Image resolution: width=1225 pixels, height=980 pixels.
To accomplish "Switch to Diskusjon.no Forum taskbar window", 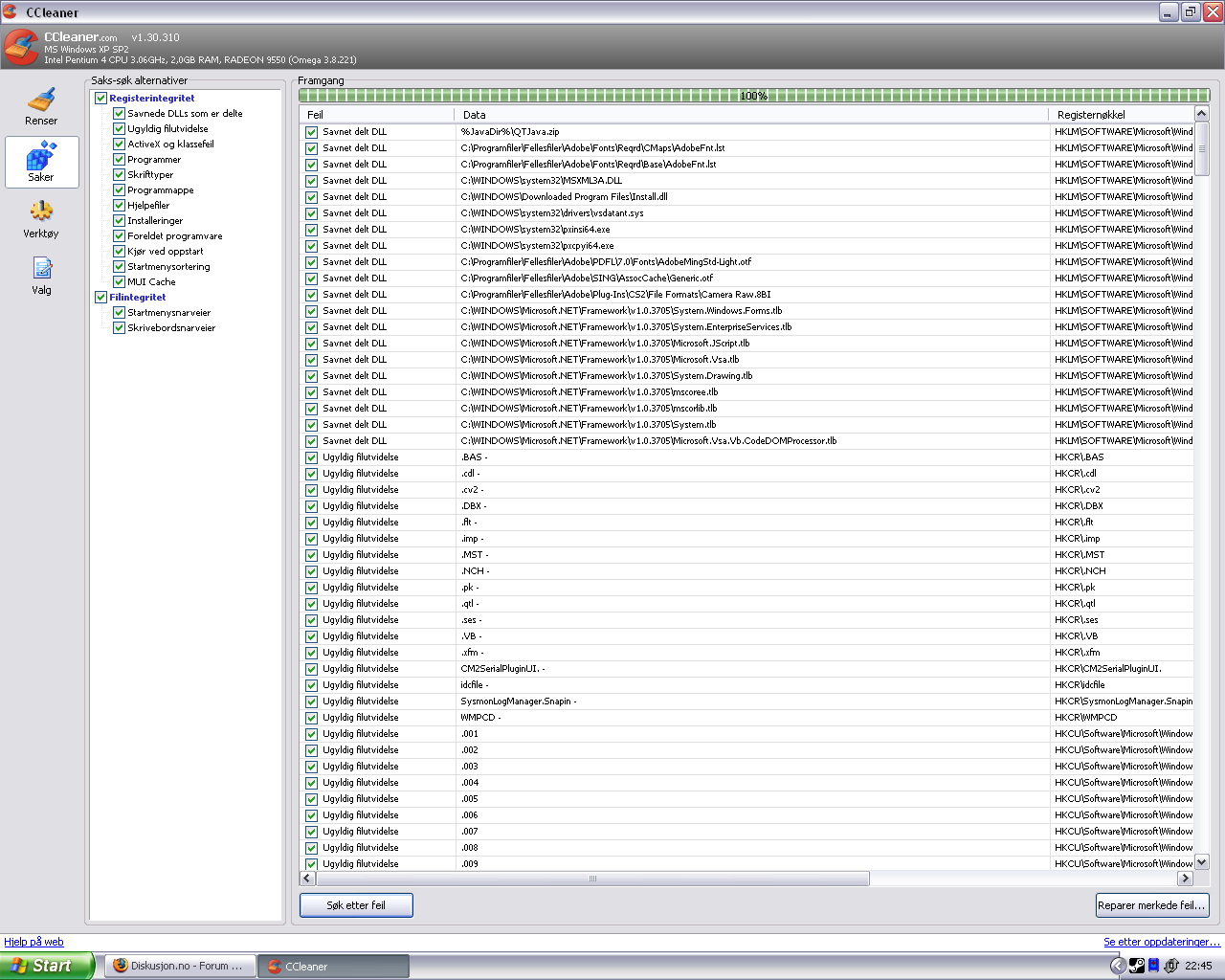I will 180,966.
